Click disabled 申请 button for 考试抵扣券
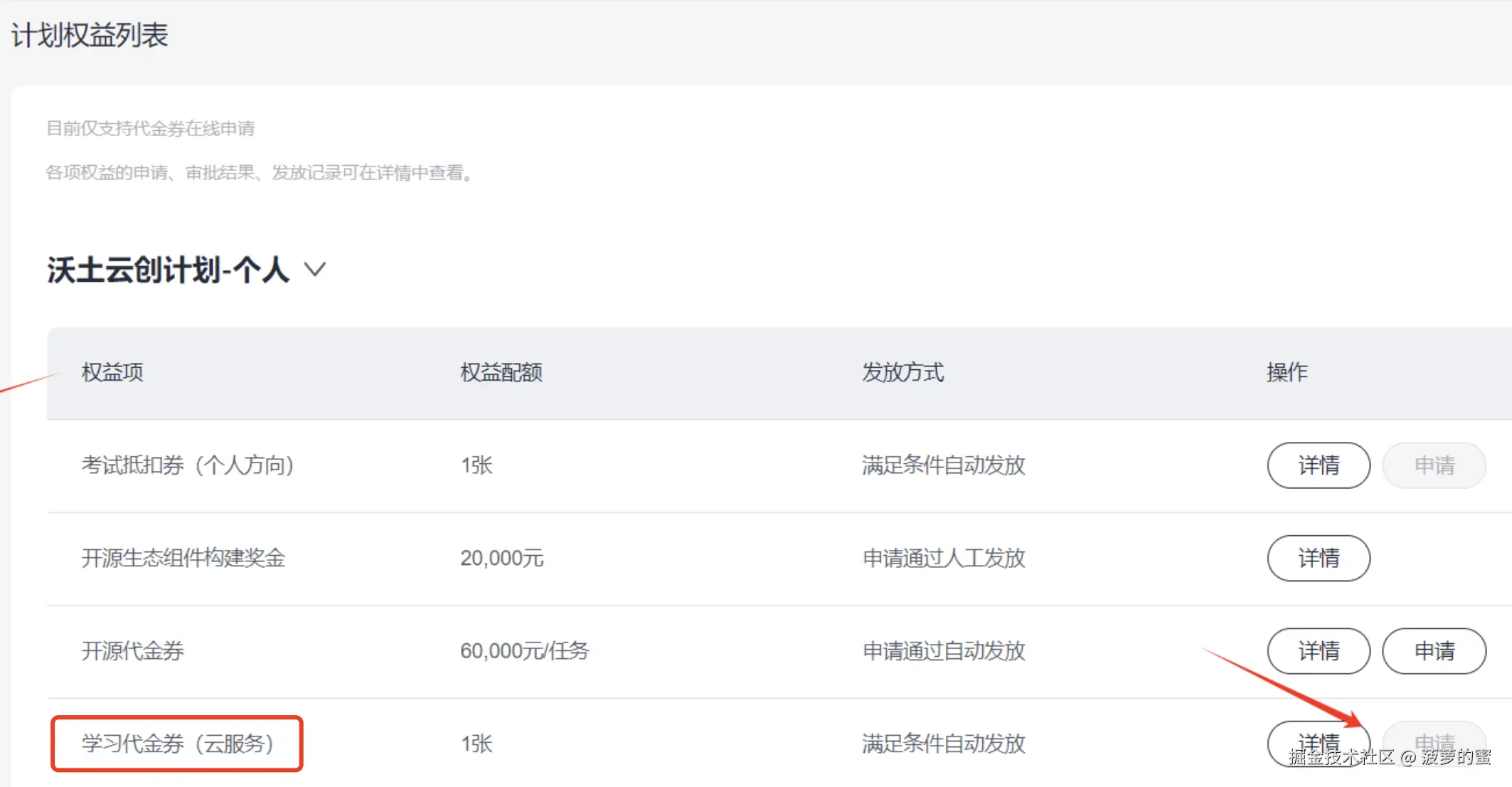Image resolution: width=1512 pixels, height=787 pixels. coord(1433,465)
